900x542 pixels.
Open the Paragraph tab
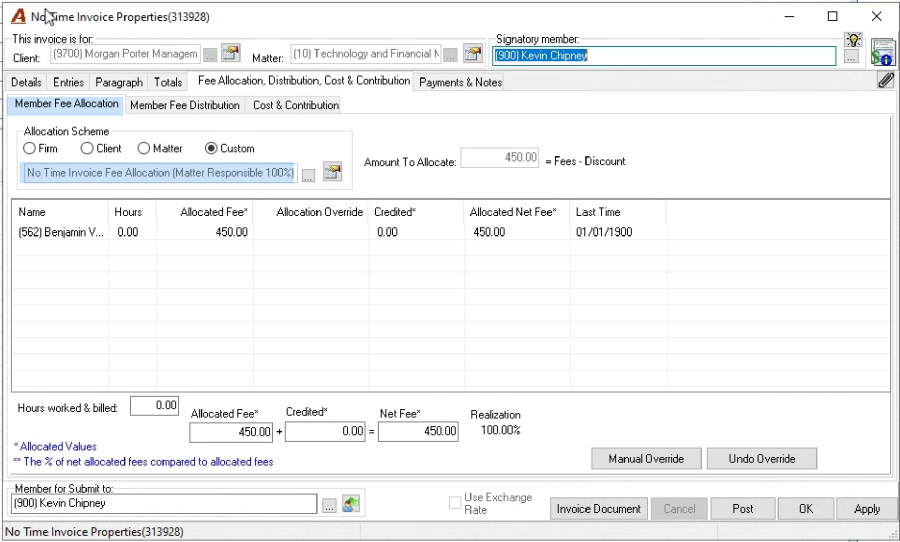coord(119,82)
